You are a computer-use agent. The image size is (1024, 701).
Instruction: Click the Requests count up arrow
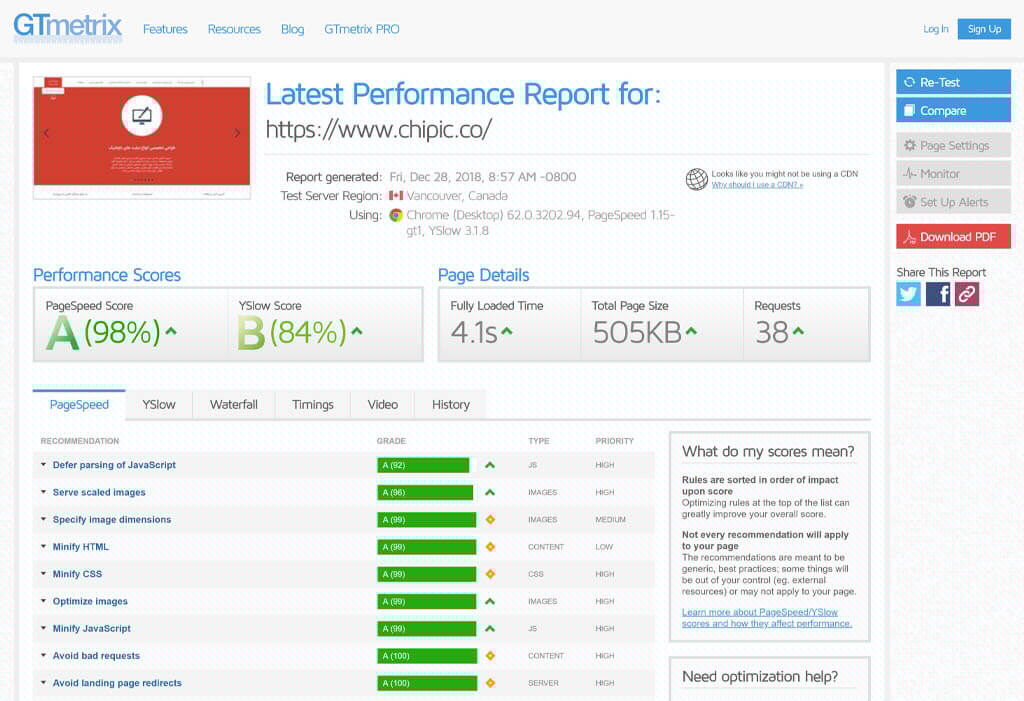[x=798, y=331]
